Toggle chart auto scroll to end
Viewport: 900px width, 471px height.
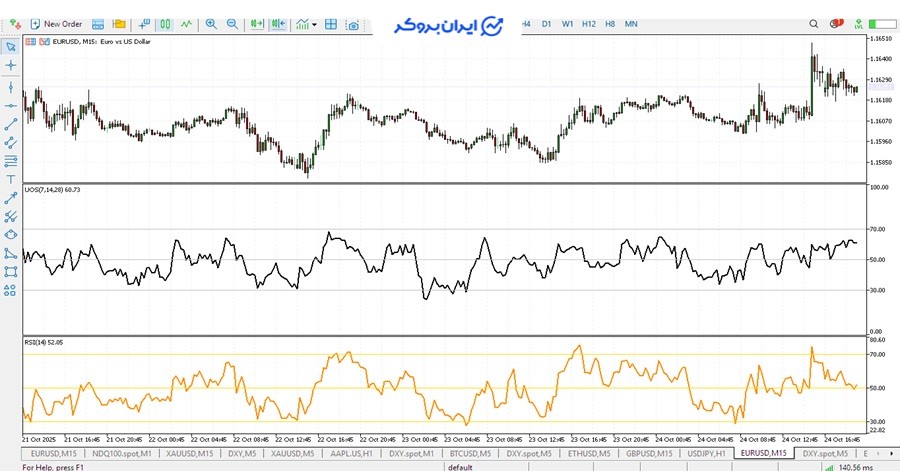tap(258, 23)
